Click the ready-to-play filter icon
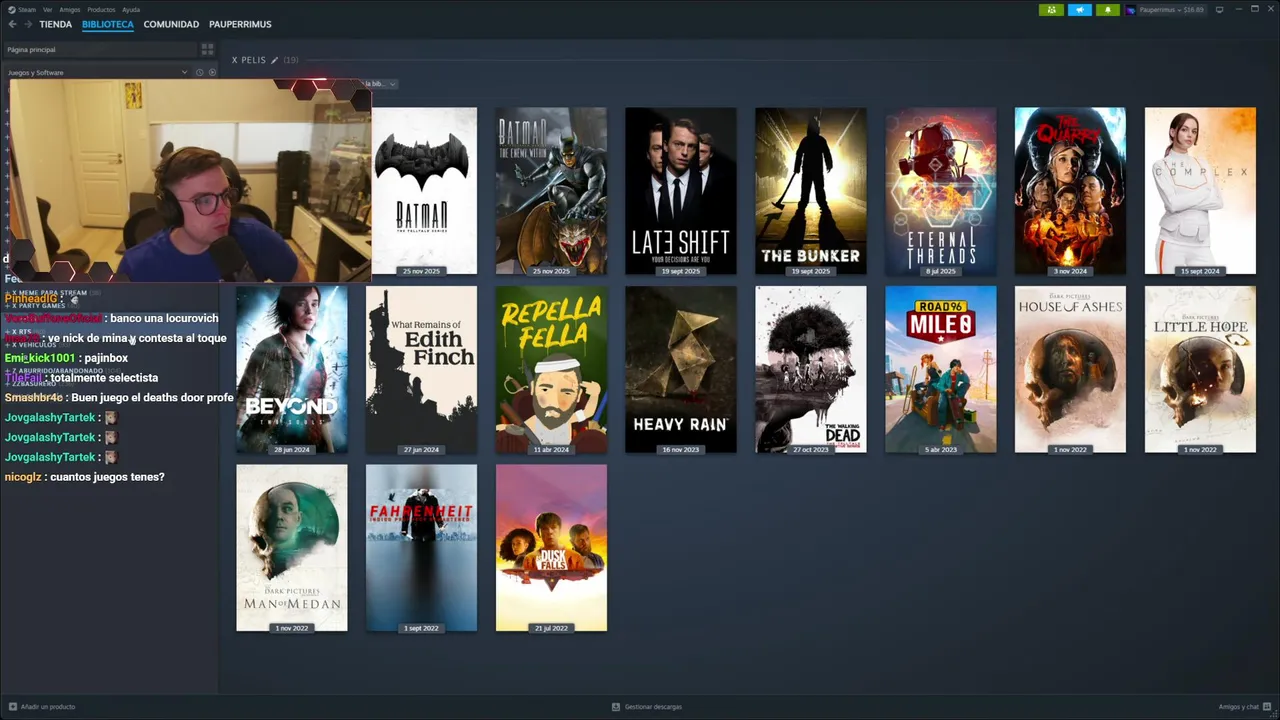 211,72
